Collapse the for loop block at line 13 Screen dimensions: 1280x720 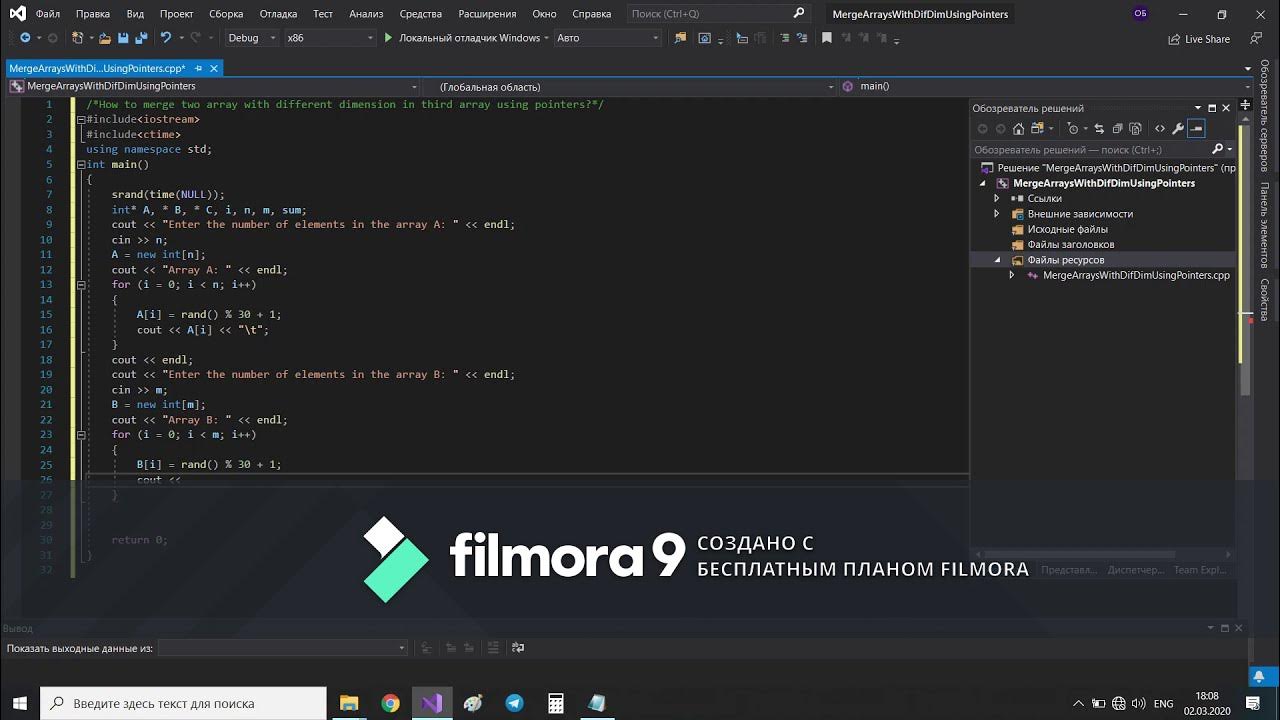click(x=81, y=284)
